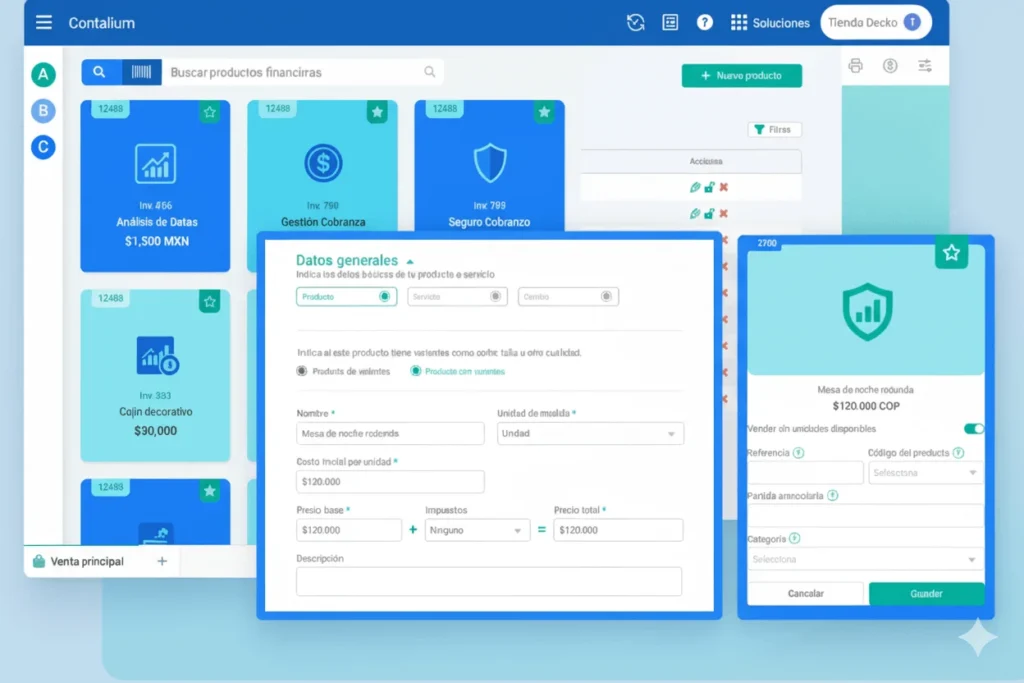Open the hamburger menu next to Contalium
Viewport: 1024px width, 683px height.
coord(44,22)
